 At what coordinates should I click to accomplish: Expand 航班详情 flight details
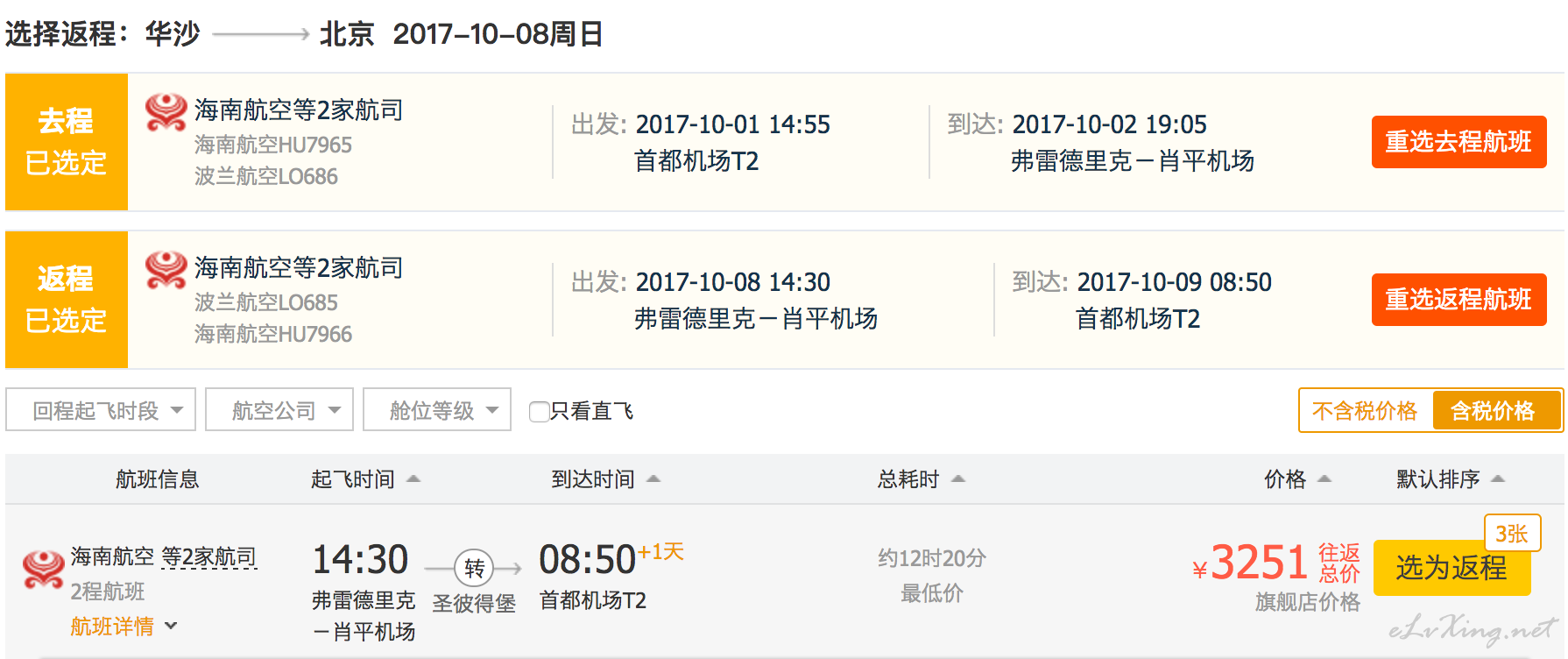pos(124,627)
